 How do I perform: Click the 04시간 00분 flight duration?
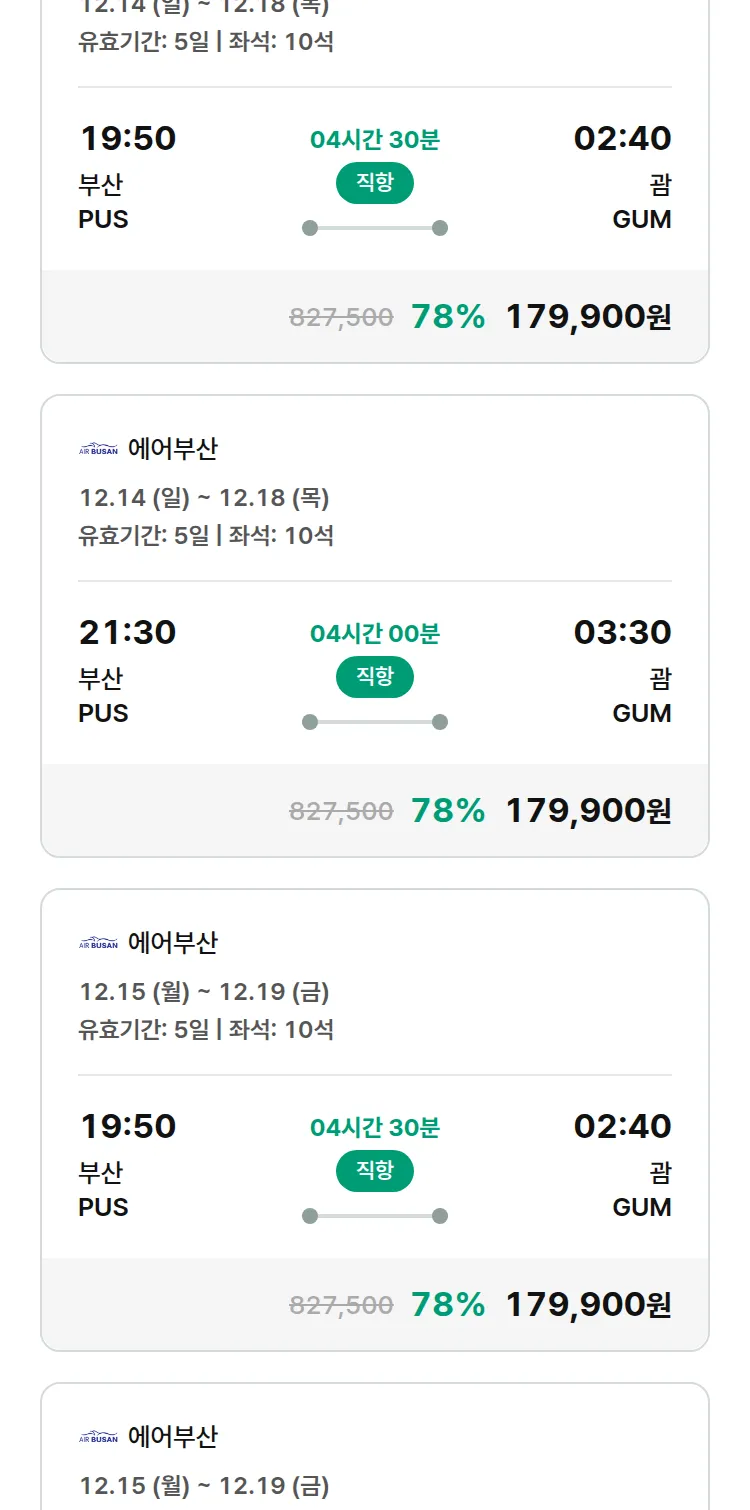click(x=374, y=634)
